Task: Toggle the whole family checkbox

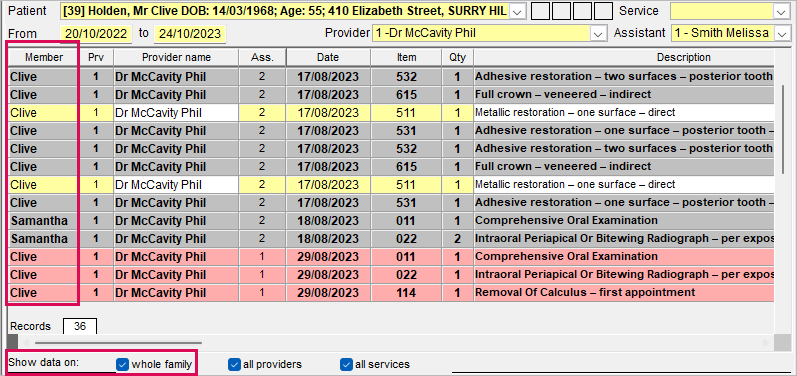Action: [122, 364]
